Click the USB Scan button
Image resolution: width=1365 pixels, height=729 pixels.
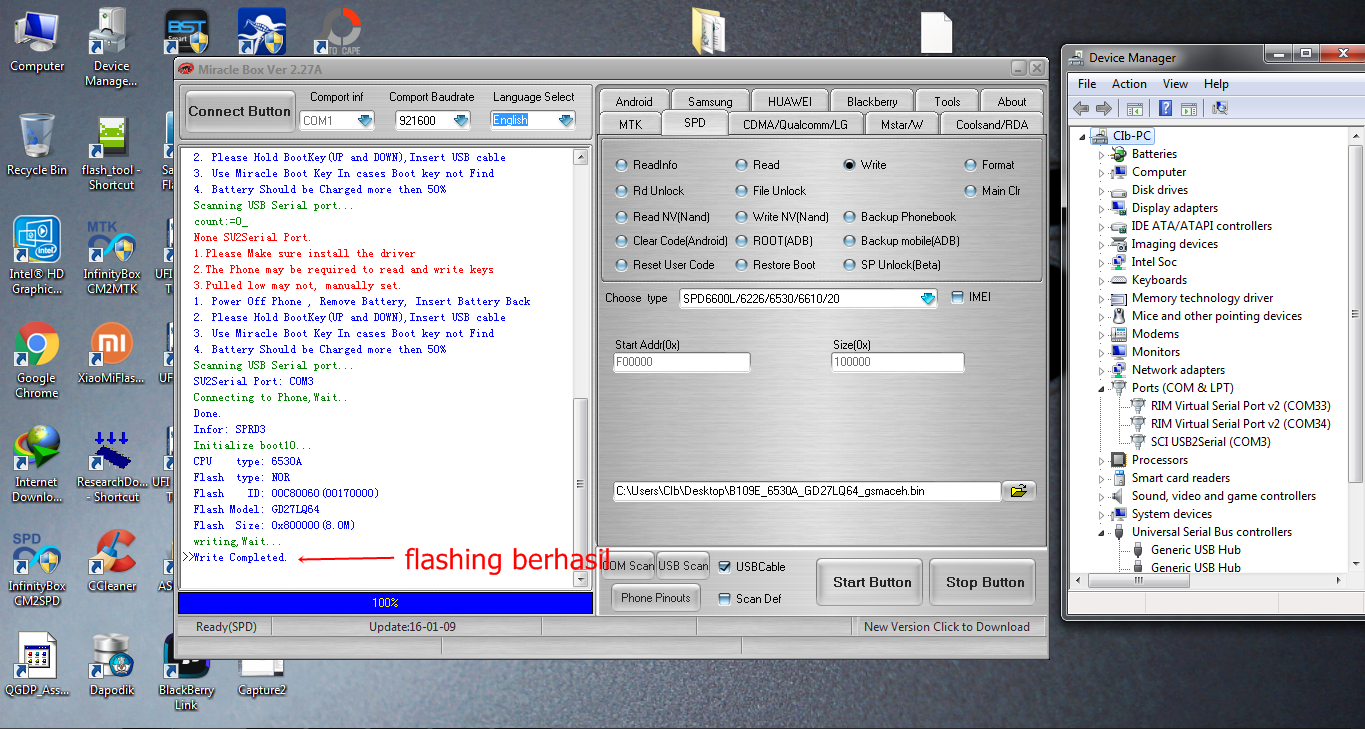click(x=683, y=566)
